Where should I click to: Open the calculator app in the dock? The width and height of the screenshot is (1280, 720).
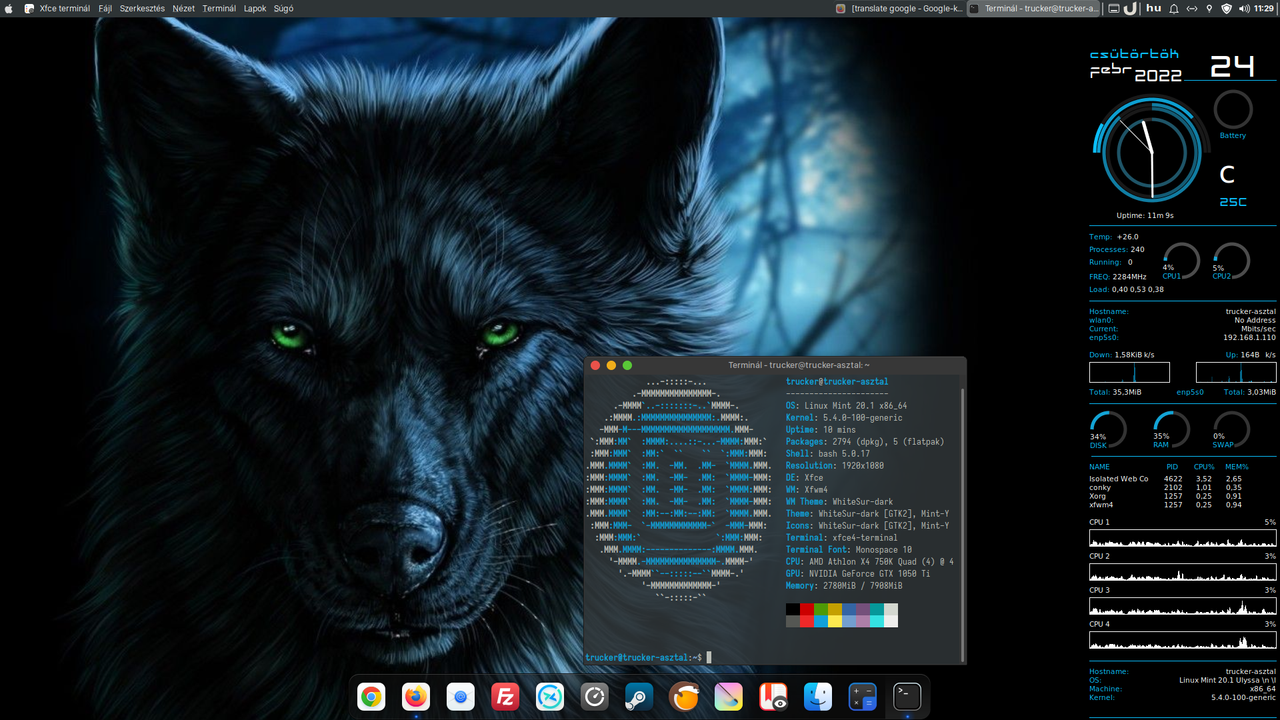coord(862,697)
